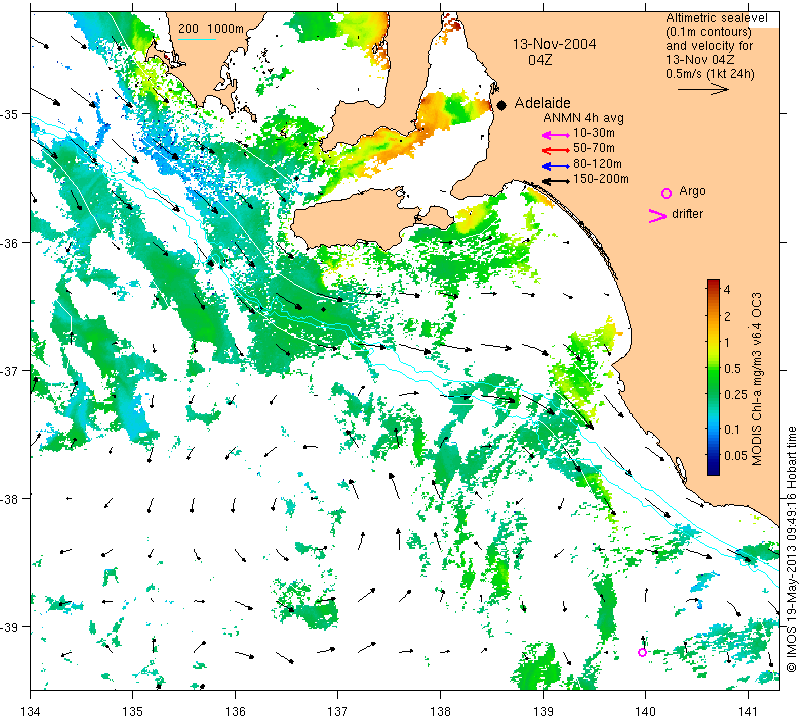Screen dimensions: 800x720
Task: Click the colour bar tick label '4'
Action: pos(728,290)
